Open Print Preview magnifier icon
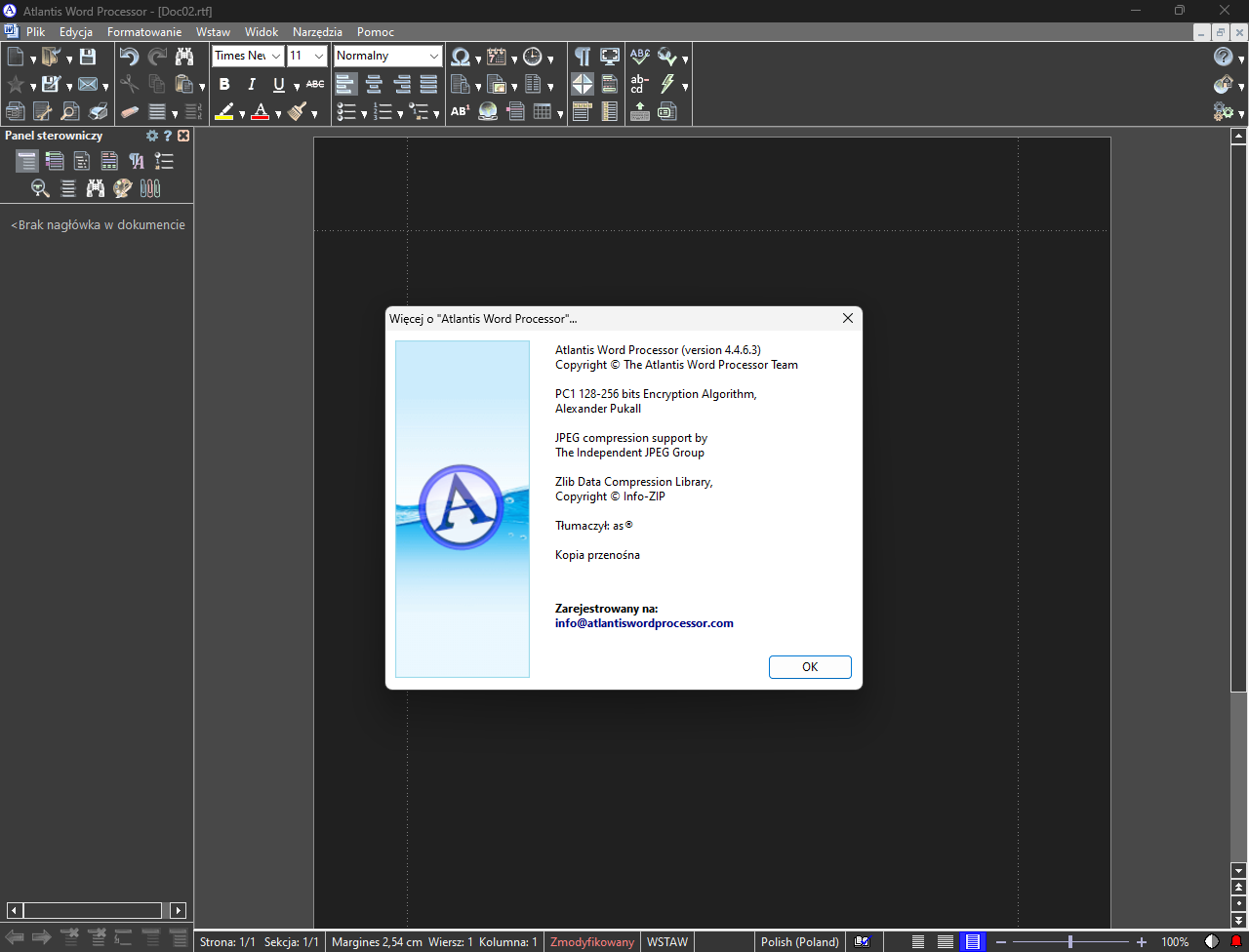 pos(70,111)
